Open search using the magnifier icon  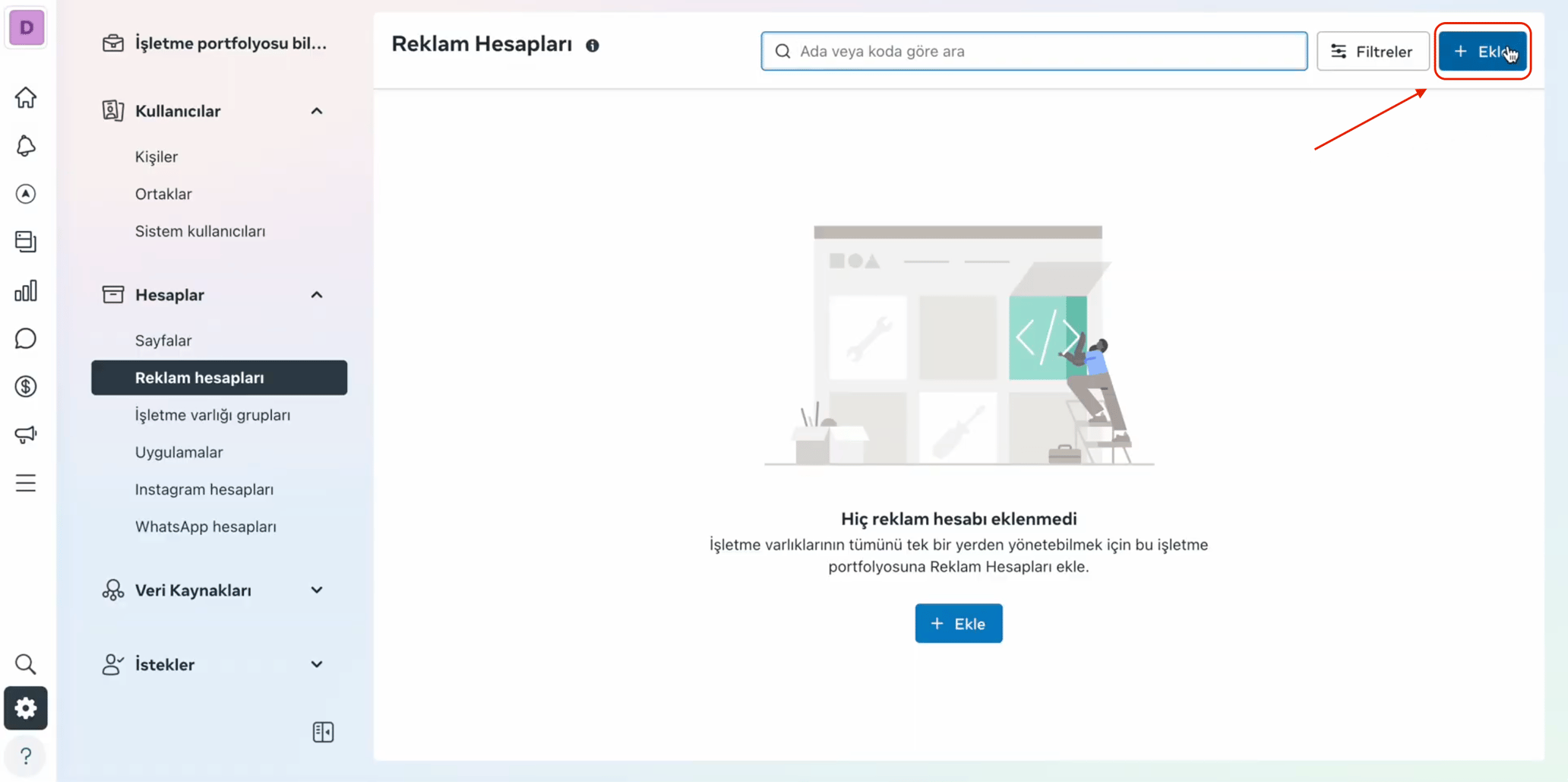(26, 663)
